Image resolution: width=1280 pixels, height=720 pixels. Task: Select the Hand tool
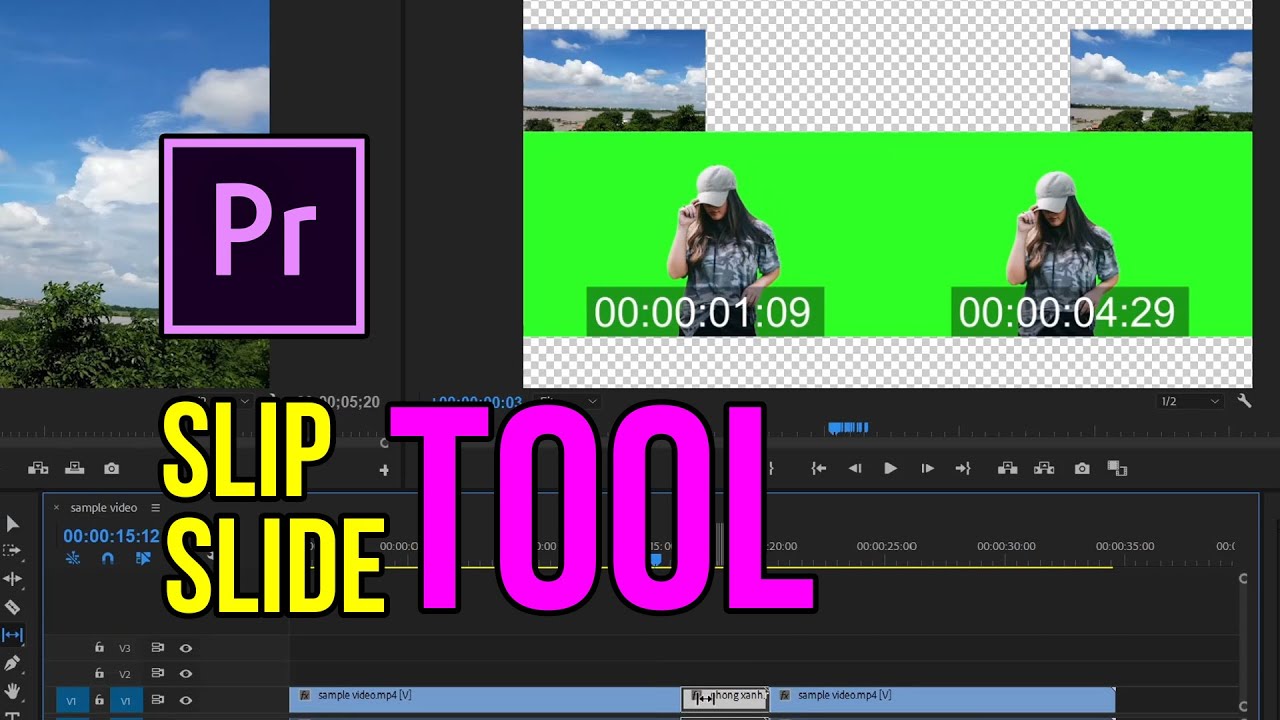pyautogui.click(x=13, y=690)
